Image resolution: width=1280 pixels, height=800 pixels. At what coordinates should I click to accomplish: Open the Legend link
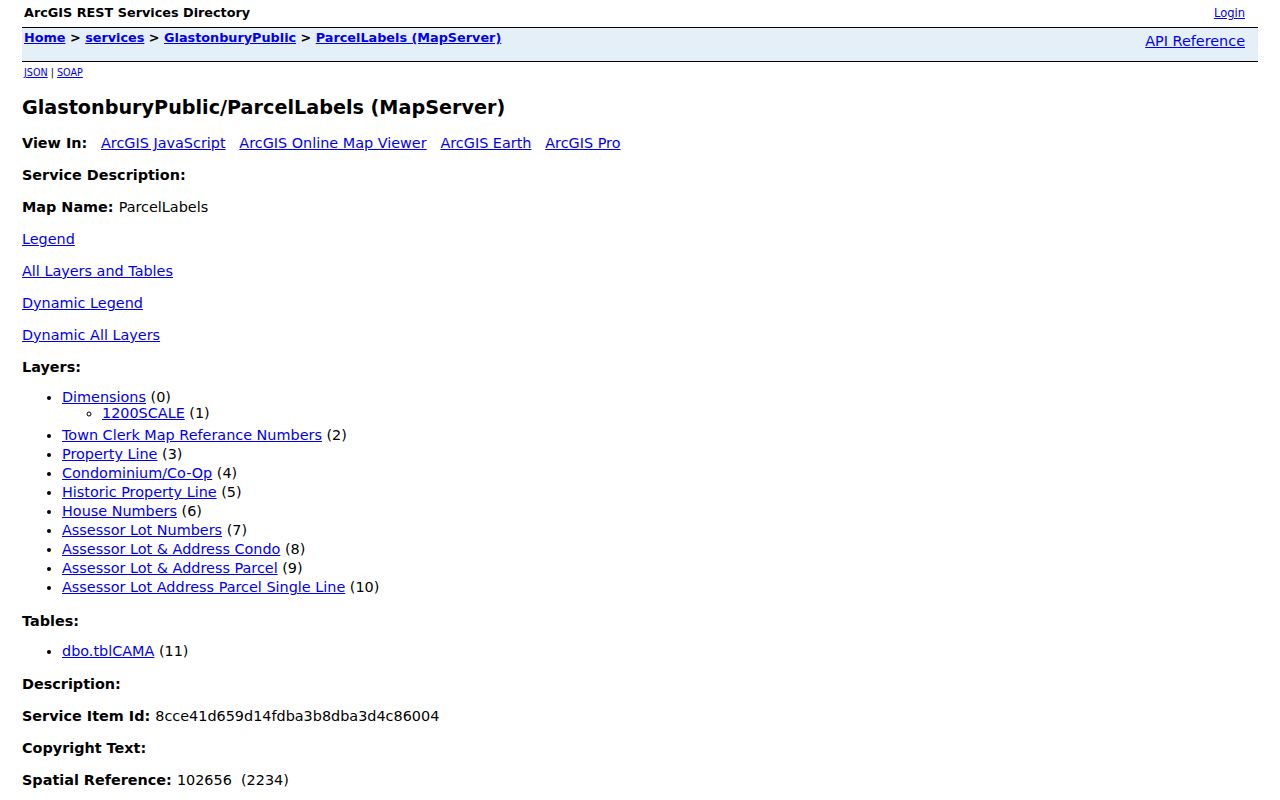[48, 239]
